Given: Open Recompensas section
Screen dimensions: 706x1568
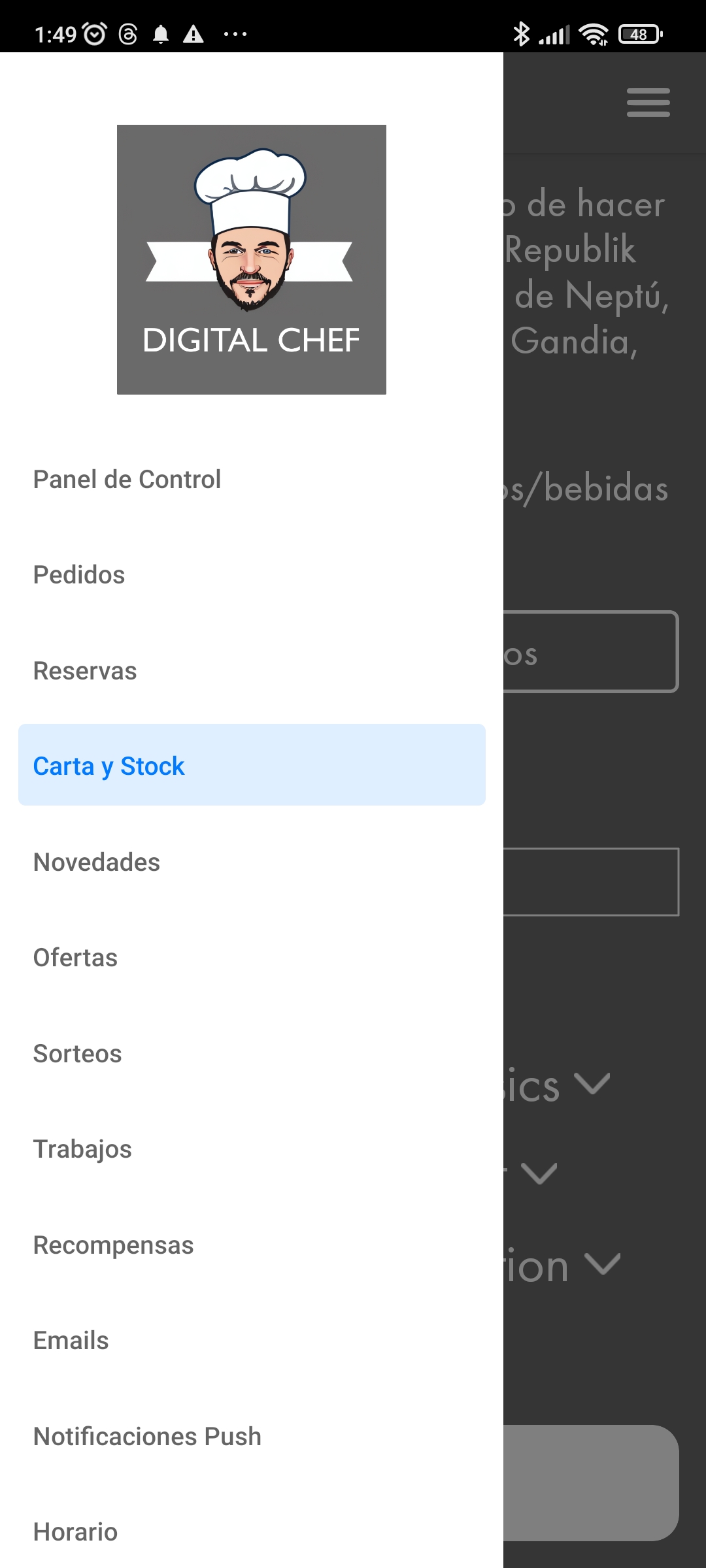Looking at the screenshot, I should [114, 1245].
